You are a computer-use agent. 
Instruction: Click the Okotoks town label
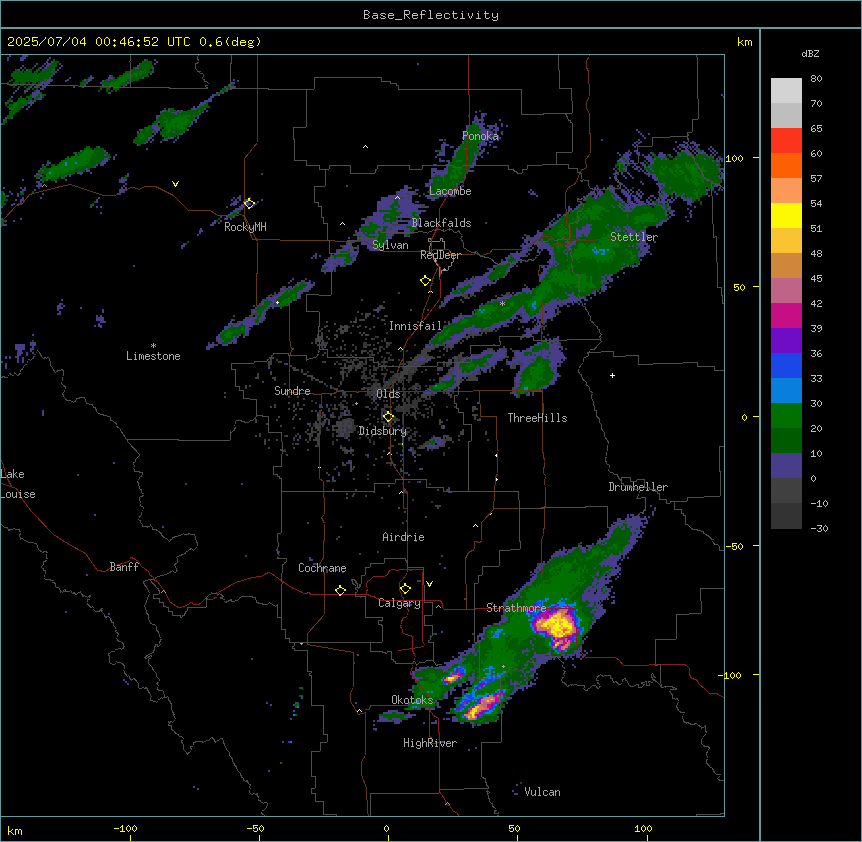[412, 700]
